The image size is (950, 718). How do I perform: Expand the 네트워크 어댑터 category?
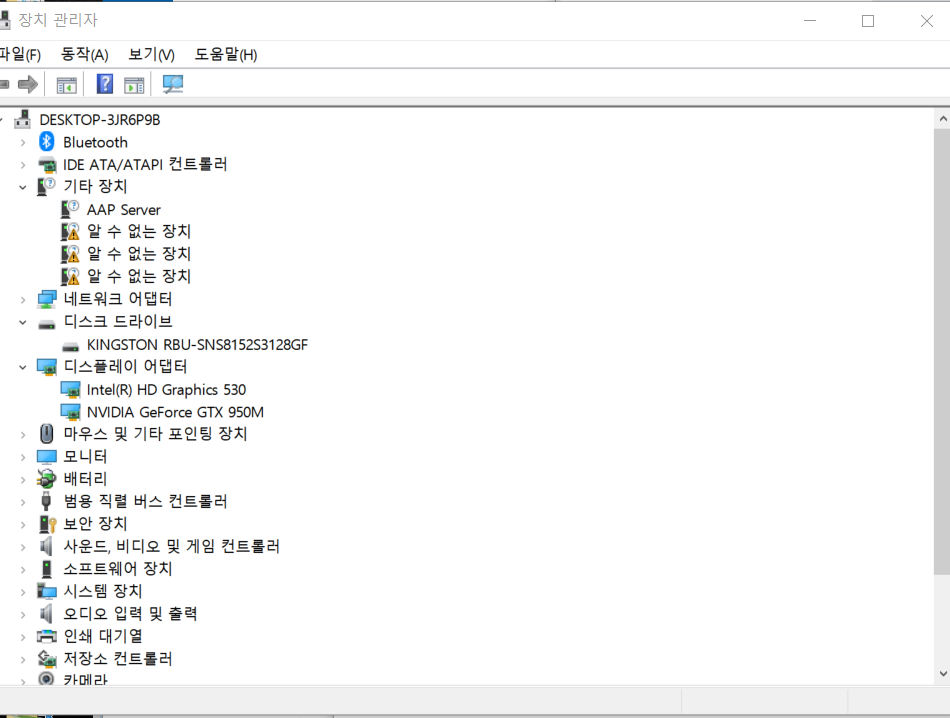[22, 298]
